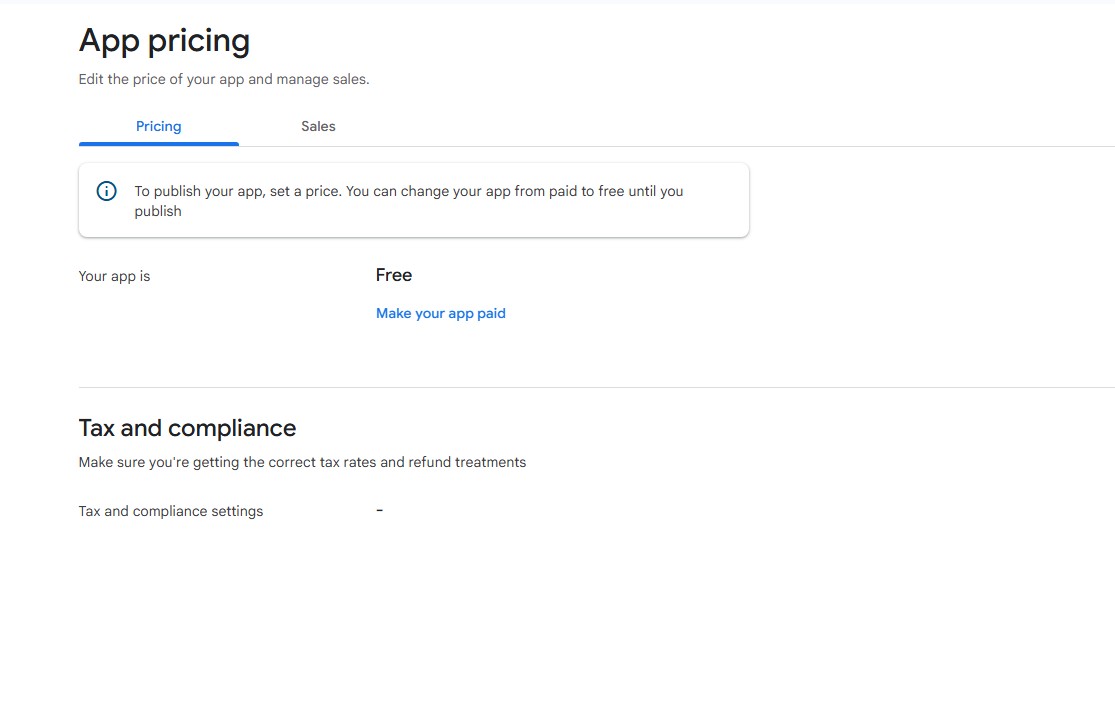Select the Pricing tab
The height and width of the screenshot is (718, 1115).
click(x=158, y=126)
